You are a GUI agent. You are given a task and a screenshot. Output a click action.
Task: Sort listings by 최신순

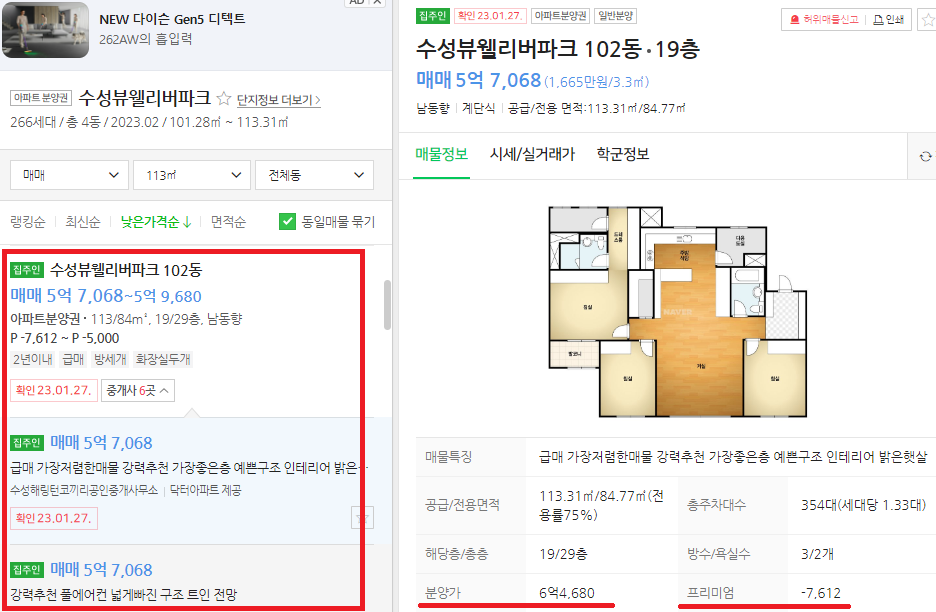tap(82, 222)
